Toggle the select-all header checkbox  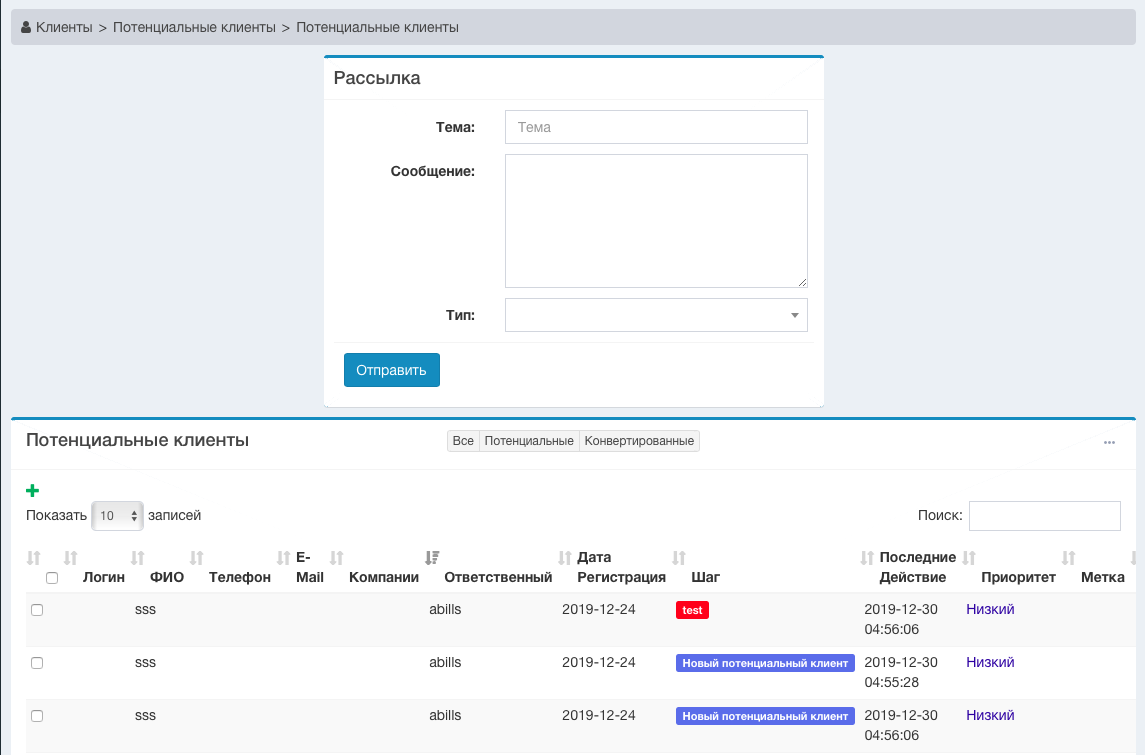(x=52, y=578)
